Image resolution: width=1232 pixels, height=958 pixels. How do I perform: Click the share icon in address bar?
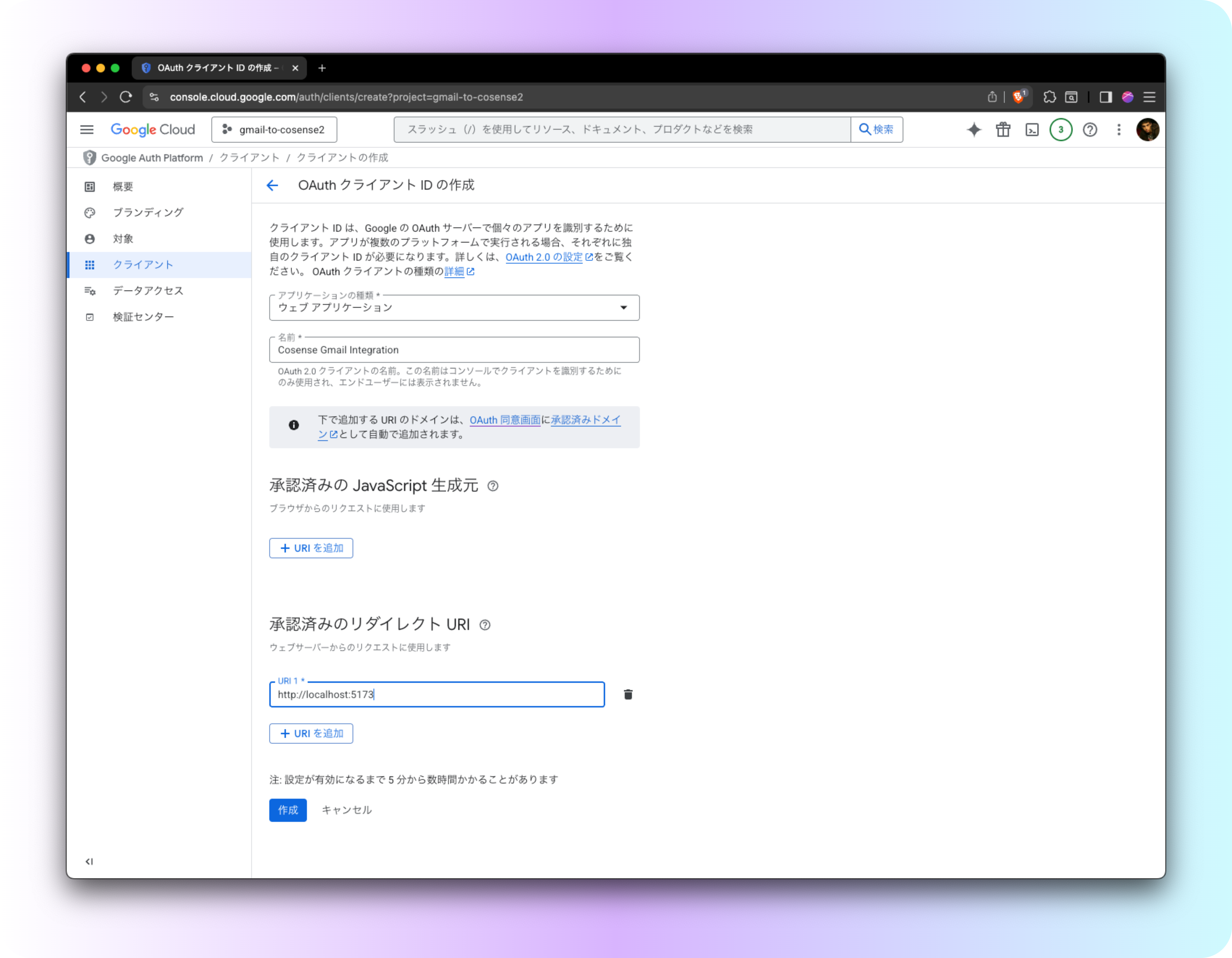point(992,97)
